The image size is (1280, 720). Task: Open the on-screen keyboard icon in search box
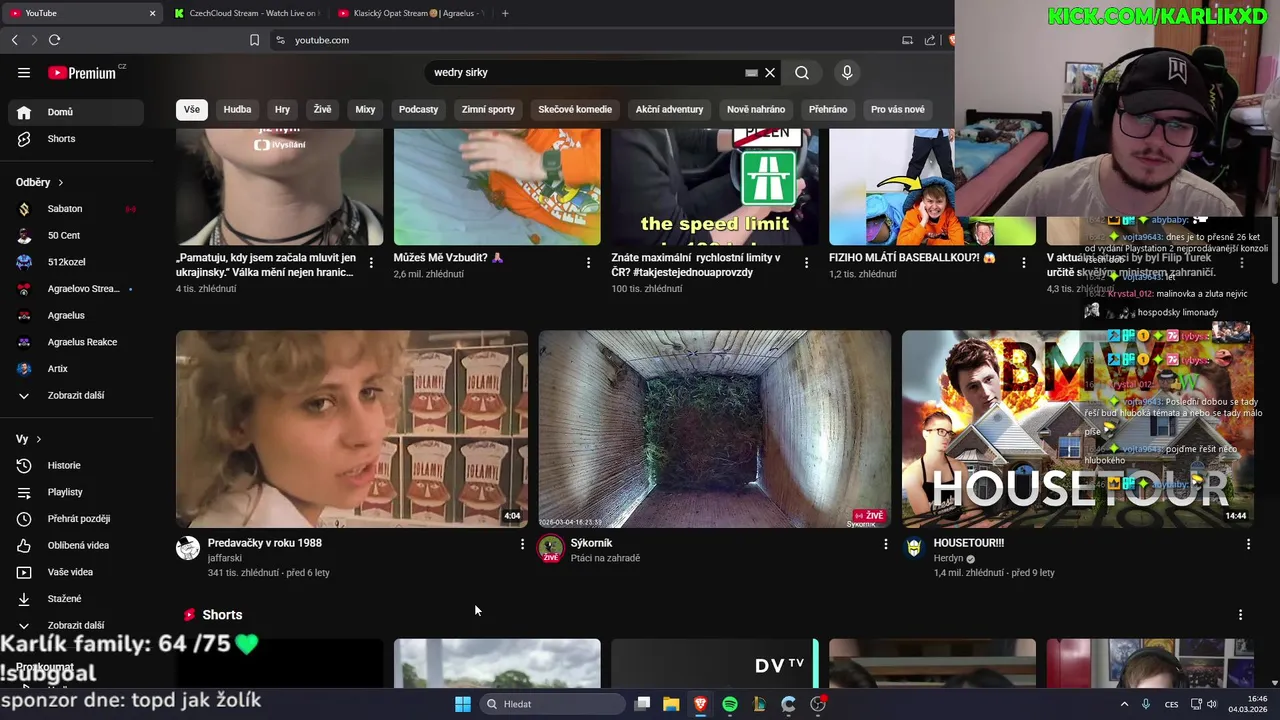[751, 72]
